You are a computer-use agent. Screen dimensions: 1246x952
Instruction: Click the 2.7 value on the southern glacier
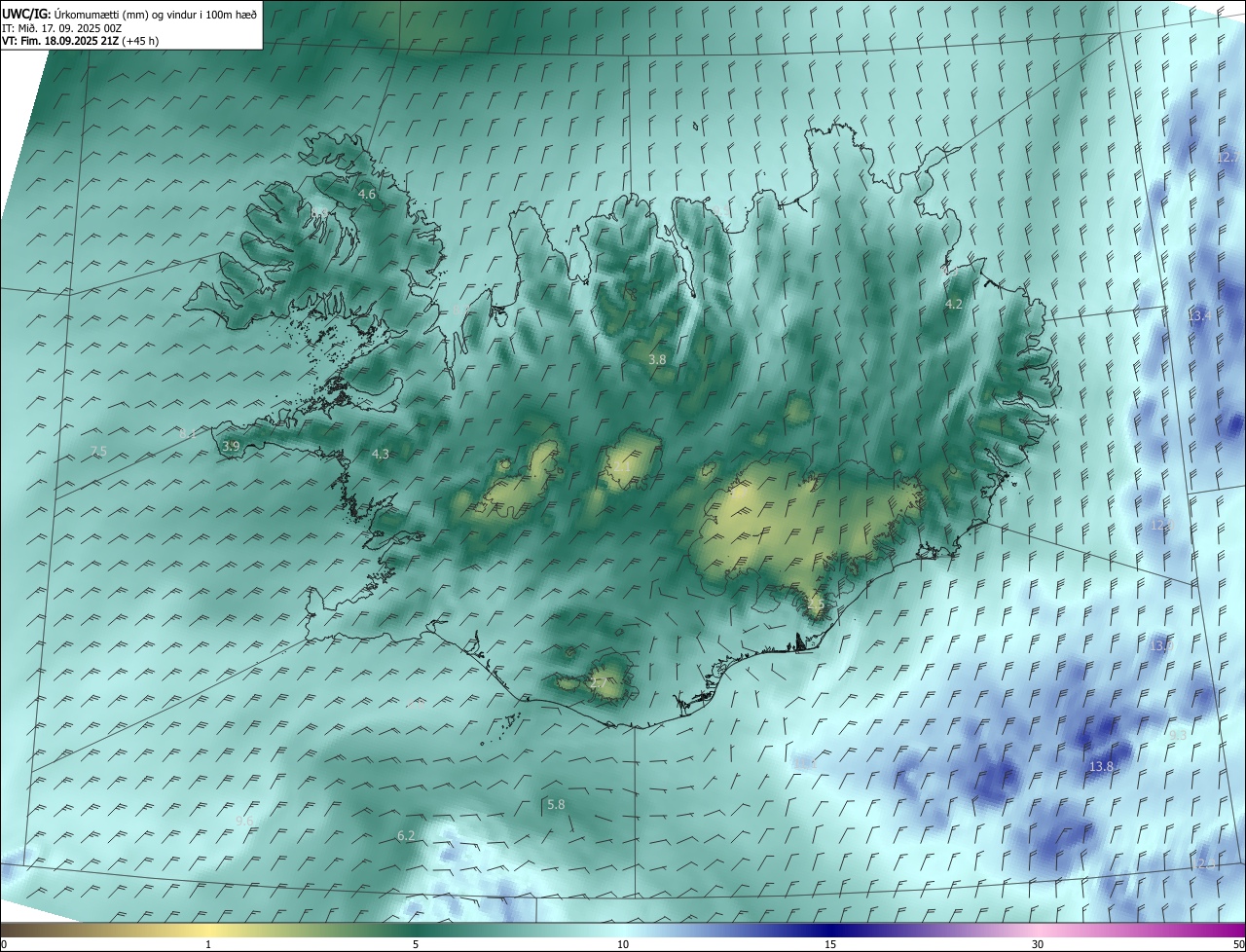[x=598, y=683]
